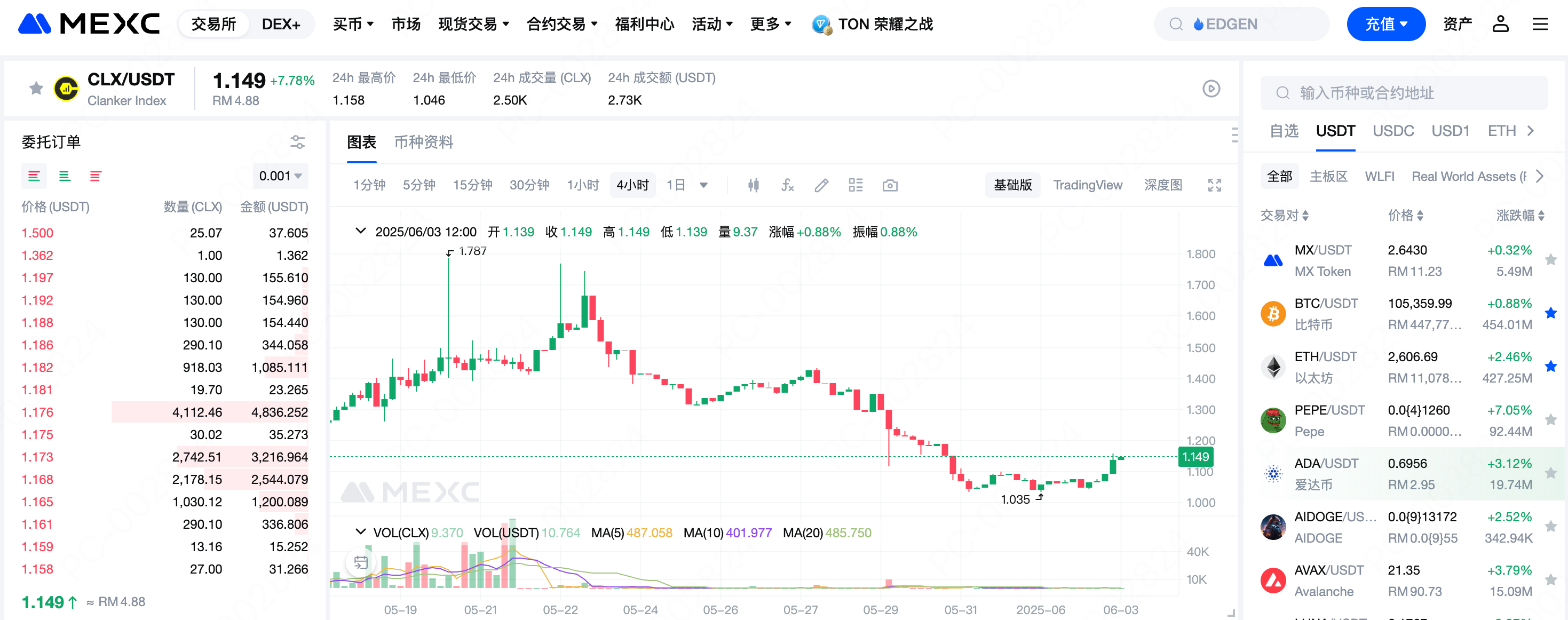Click the user profile icon

pyautogui.click(x=1500, y=25)
